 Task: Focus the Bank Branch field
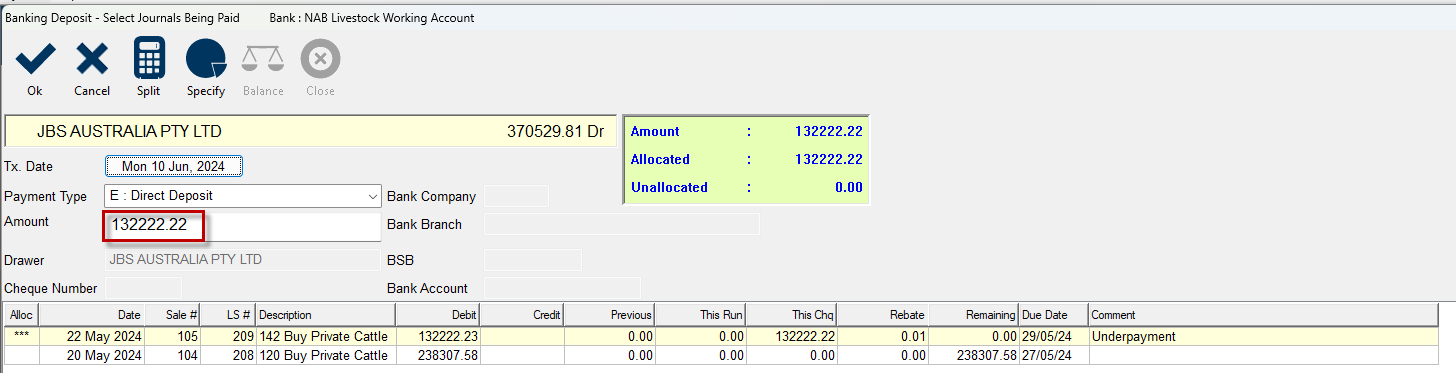[621, 224]
